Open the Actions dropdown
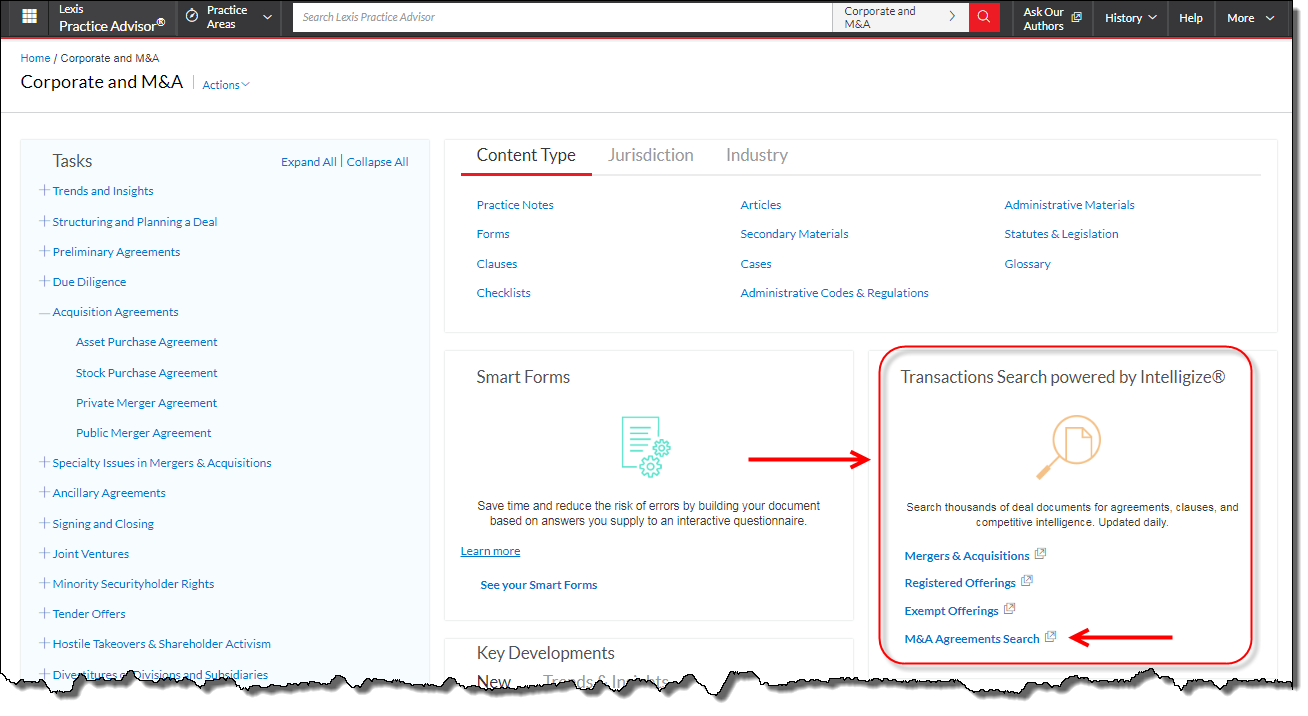Image resolution: width=1308 pixels, height=716 pixels. (x=226, y=85)
